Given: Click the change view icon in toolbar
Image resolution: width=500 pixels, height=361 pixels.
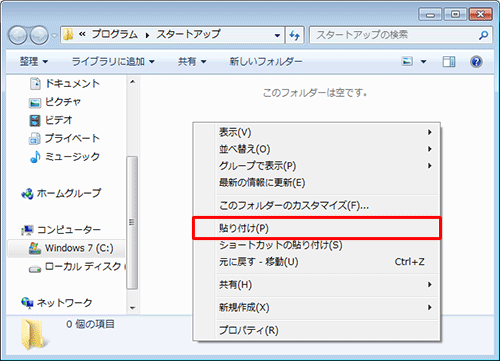Looking at the screenshot, I should (x=407, y=61).
